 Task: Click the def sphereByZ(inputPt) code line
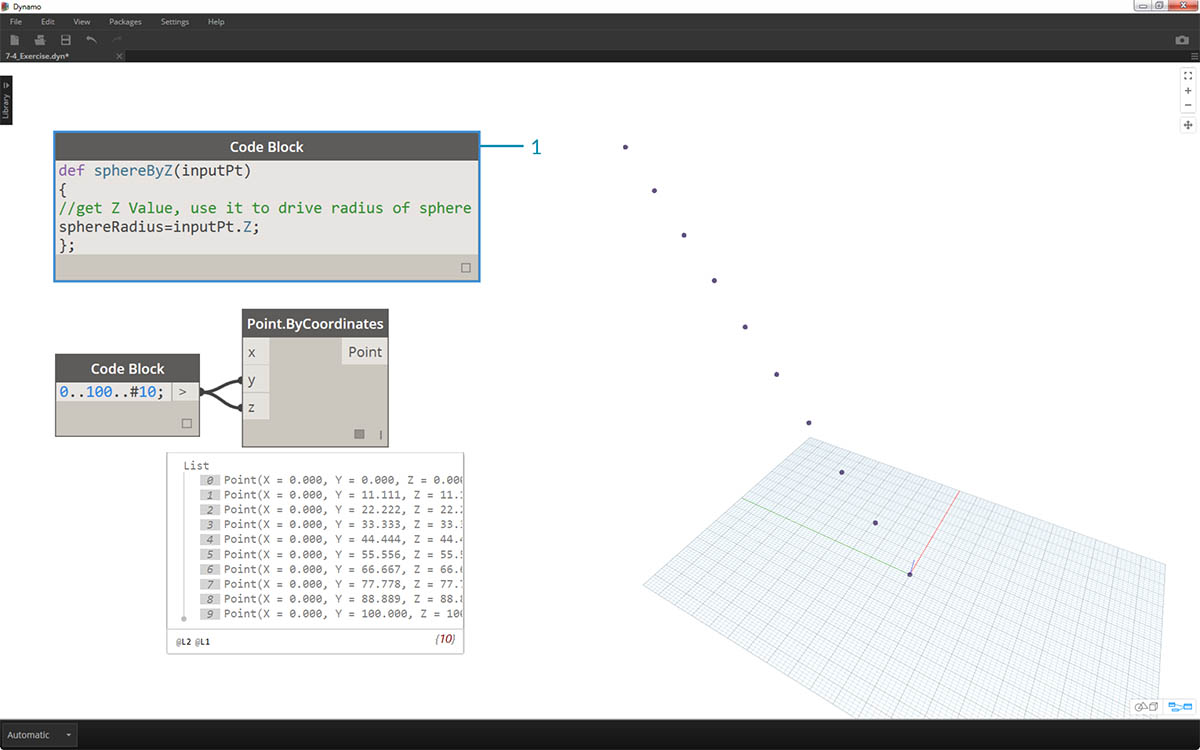click(x=155, y=171)
